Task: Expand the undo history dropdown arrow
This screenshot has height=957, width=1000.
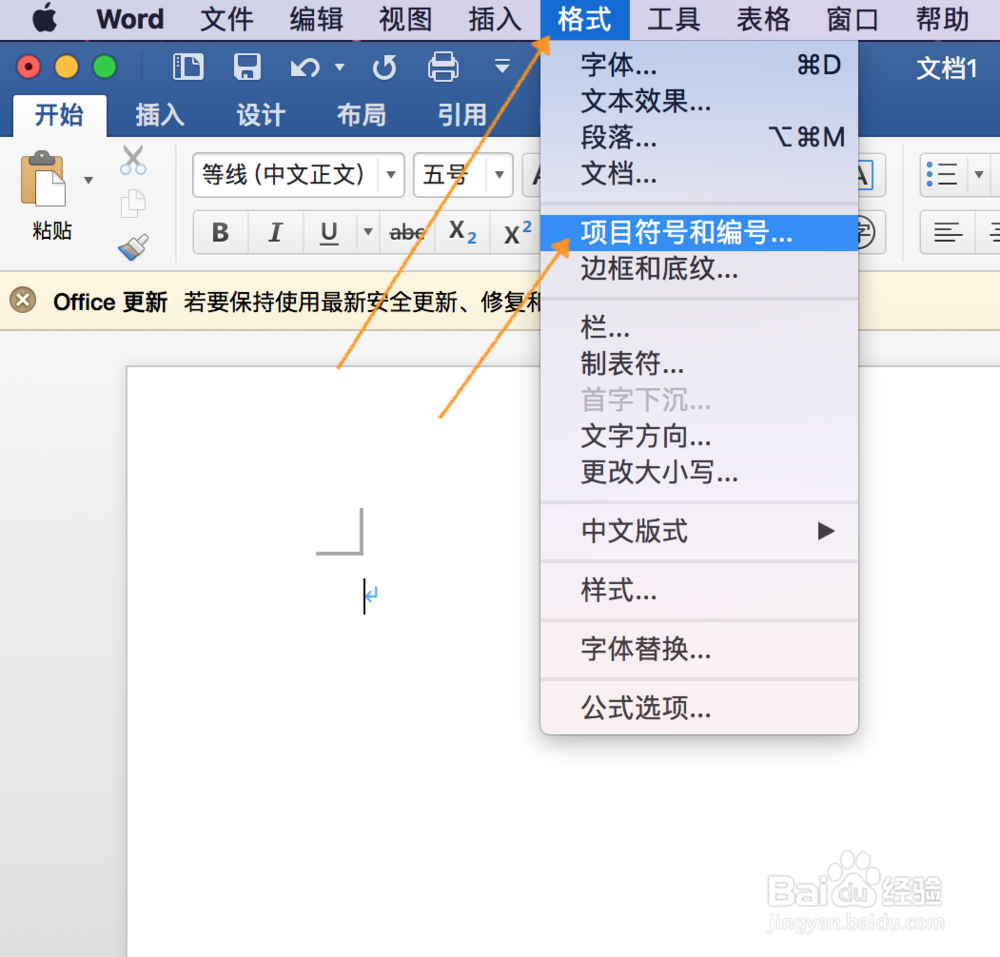Action: (340, 66)
